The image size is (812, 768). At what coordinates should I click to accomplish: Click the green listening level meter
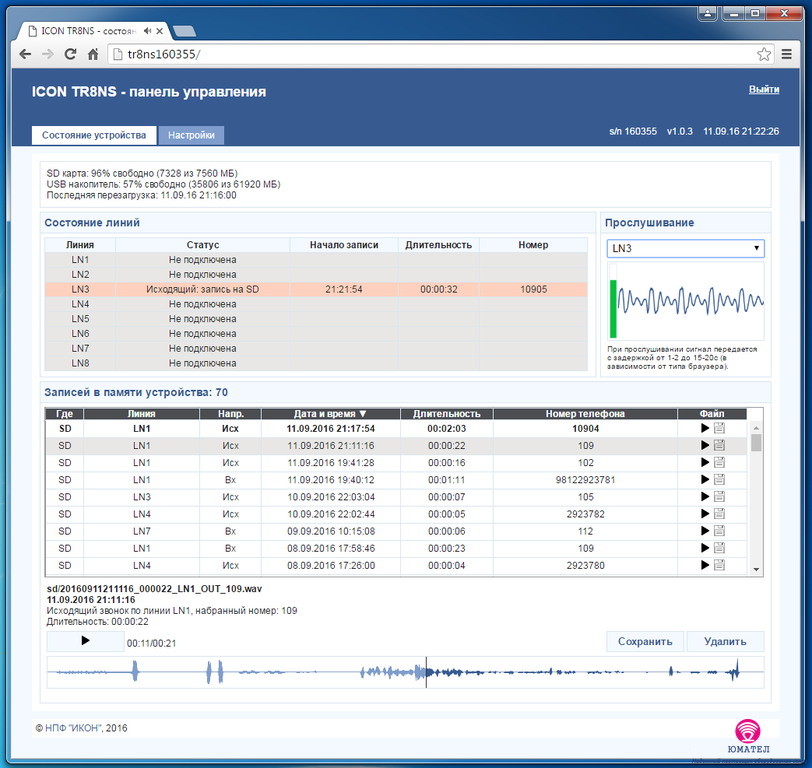613,309
